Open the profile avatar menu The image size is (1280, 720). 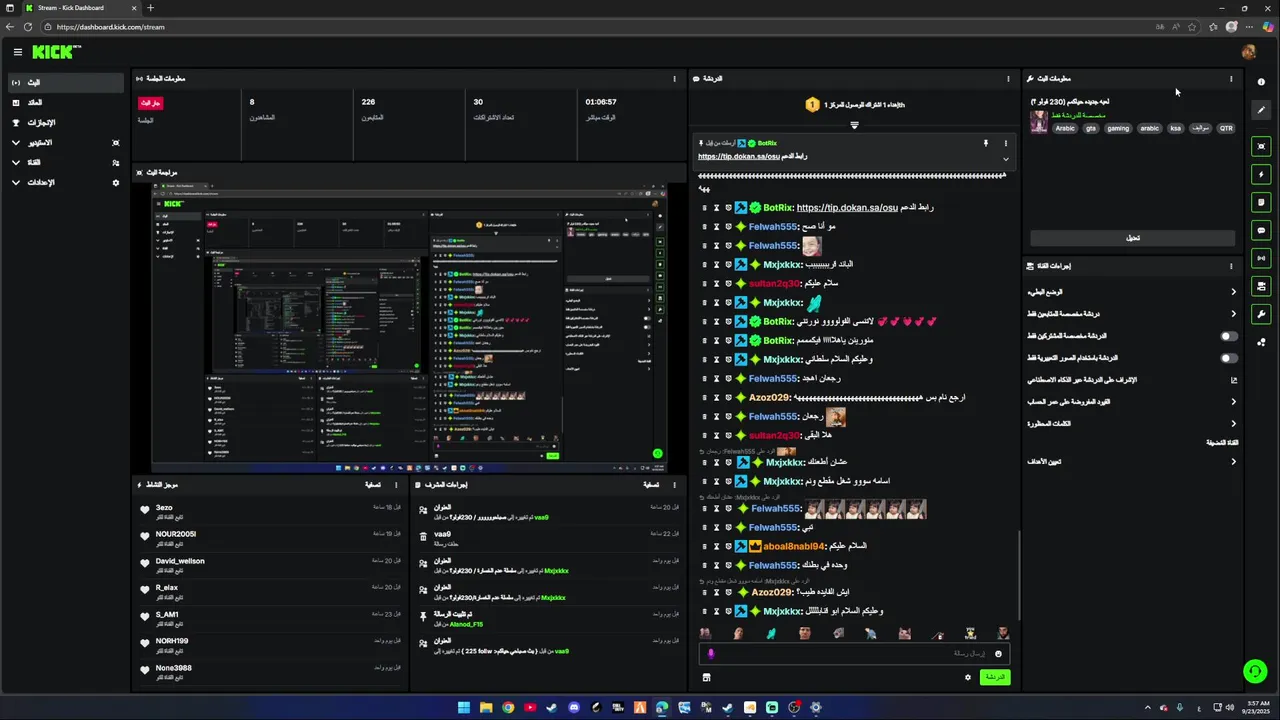click(1248, 52)
